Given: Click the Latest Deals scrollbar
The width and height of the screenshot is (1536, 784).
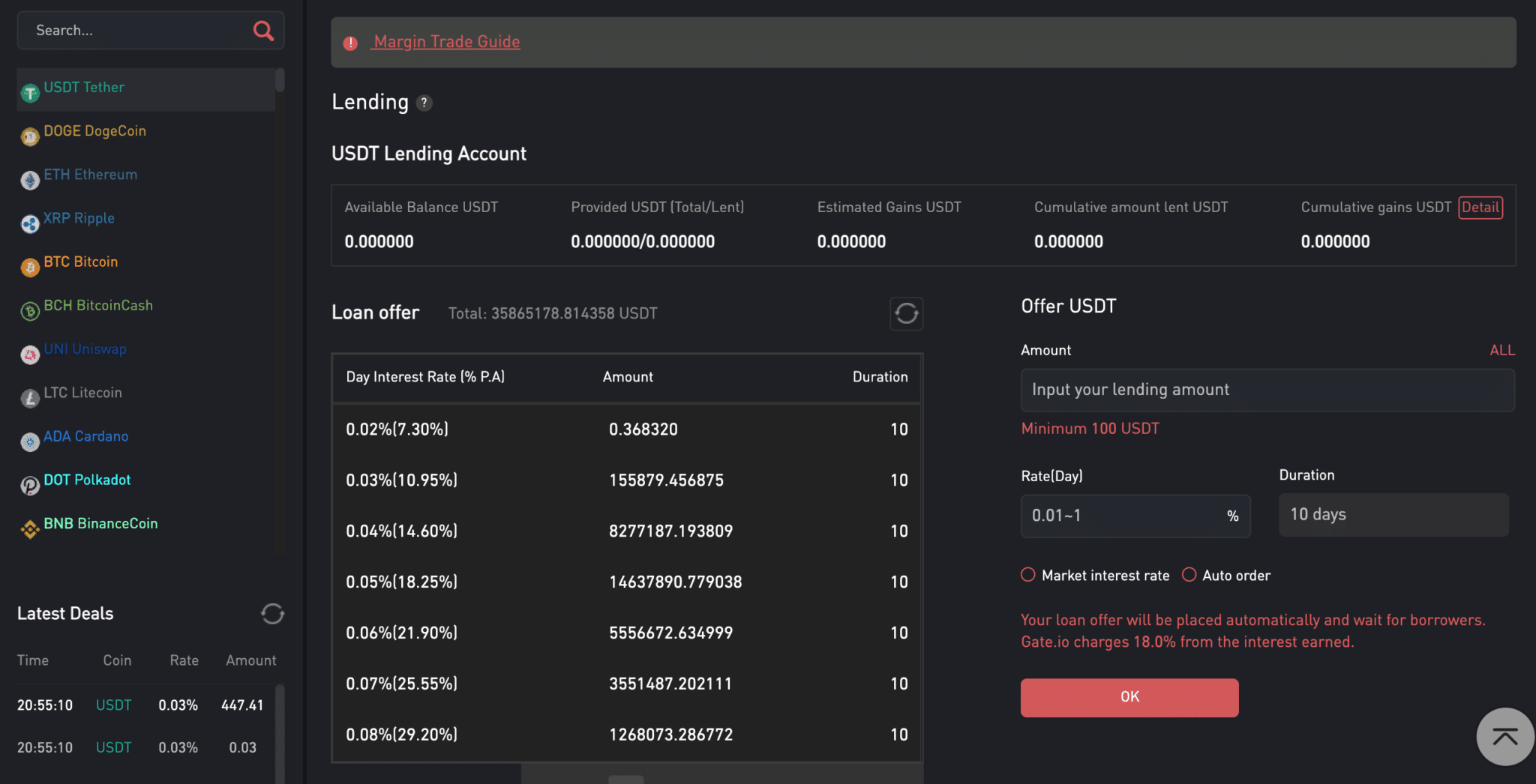Looking at the screenshot, I should pyautogui.click(x=280, y=735).
